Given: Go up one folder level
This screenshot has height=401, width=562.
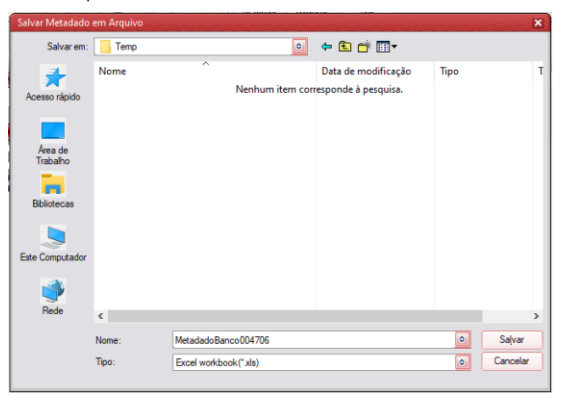Looking at the screenshot, I should 345,47.
